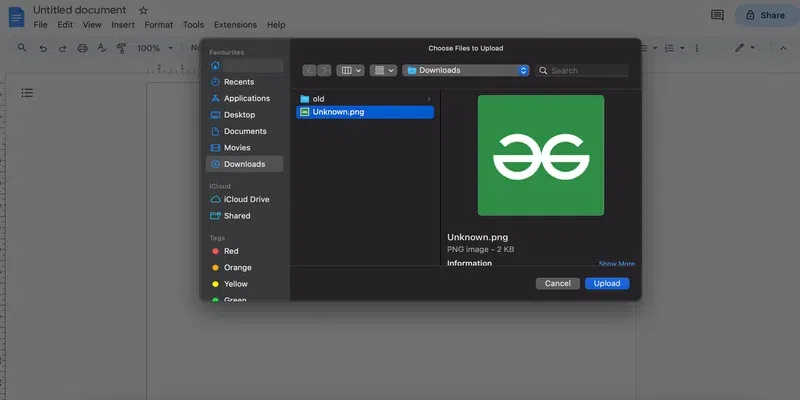Viewport: 800px width, 400px height.
Task: Click the Undo icon
Action: pos(43,48)
